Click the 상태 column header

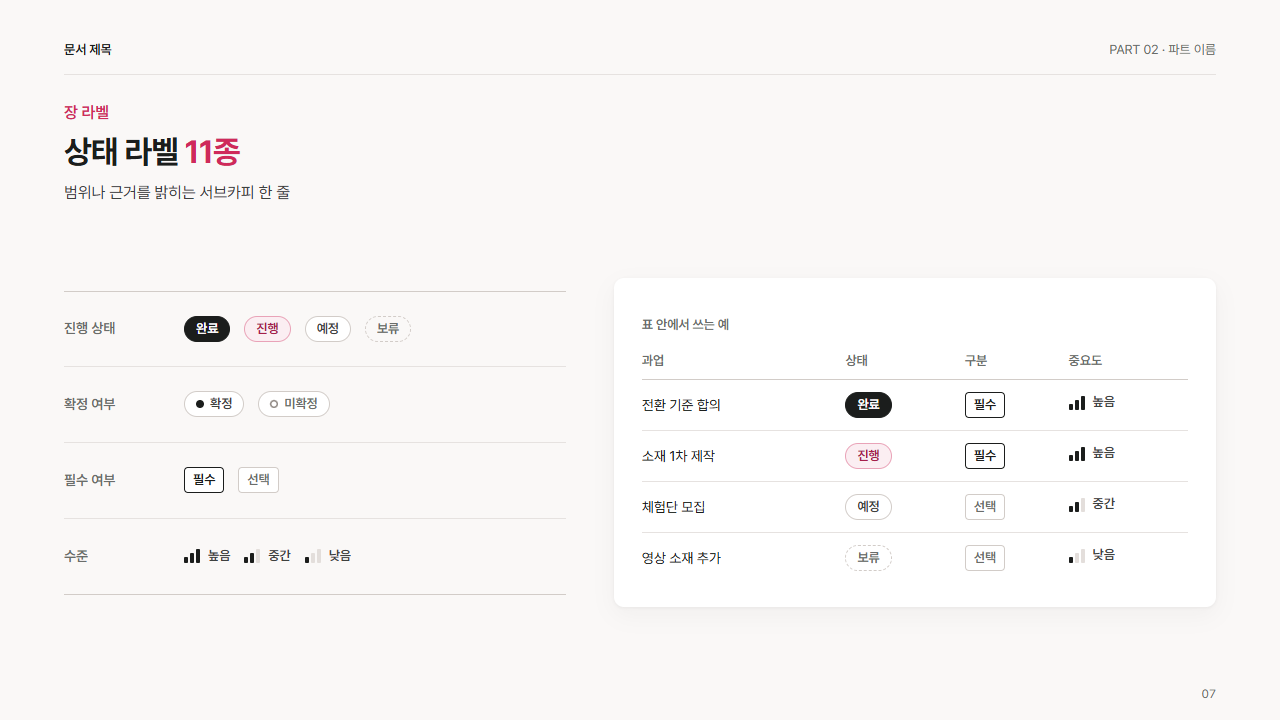coord(856,360)
